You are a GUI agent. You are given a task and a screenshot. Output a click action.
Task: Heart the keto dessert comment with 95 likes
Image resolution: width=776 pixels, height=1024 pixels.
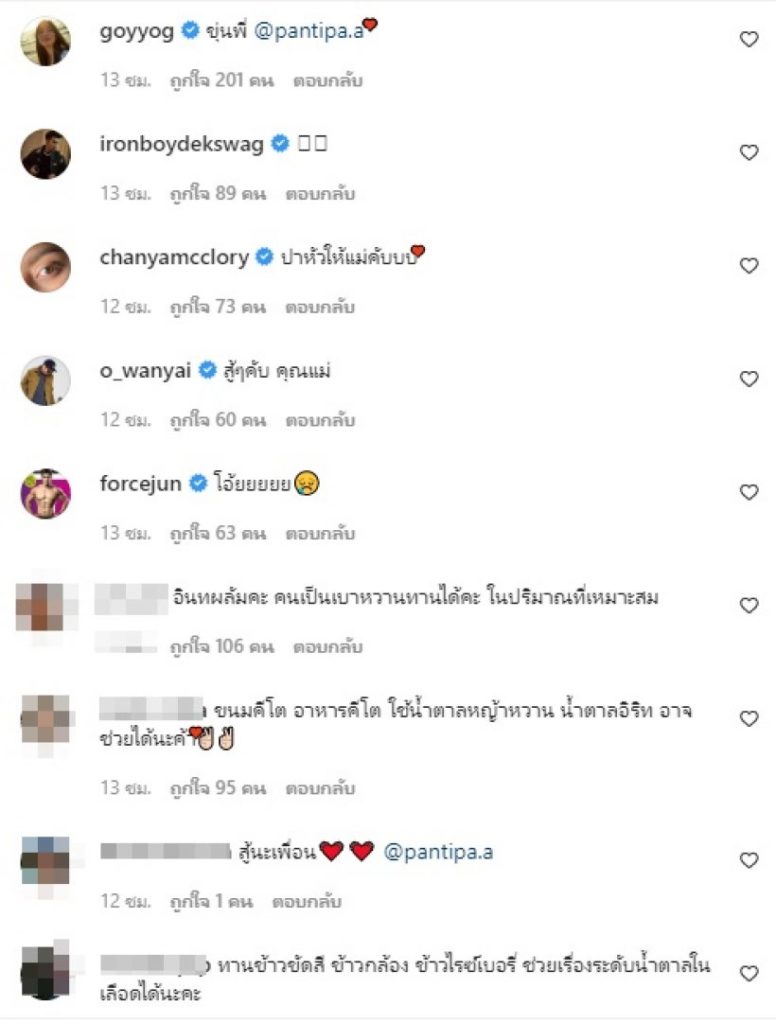(749, 718)
